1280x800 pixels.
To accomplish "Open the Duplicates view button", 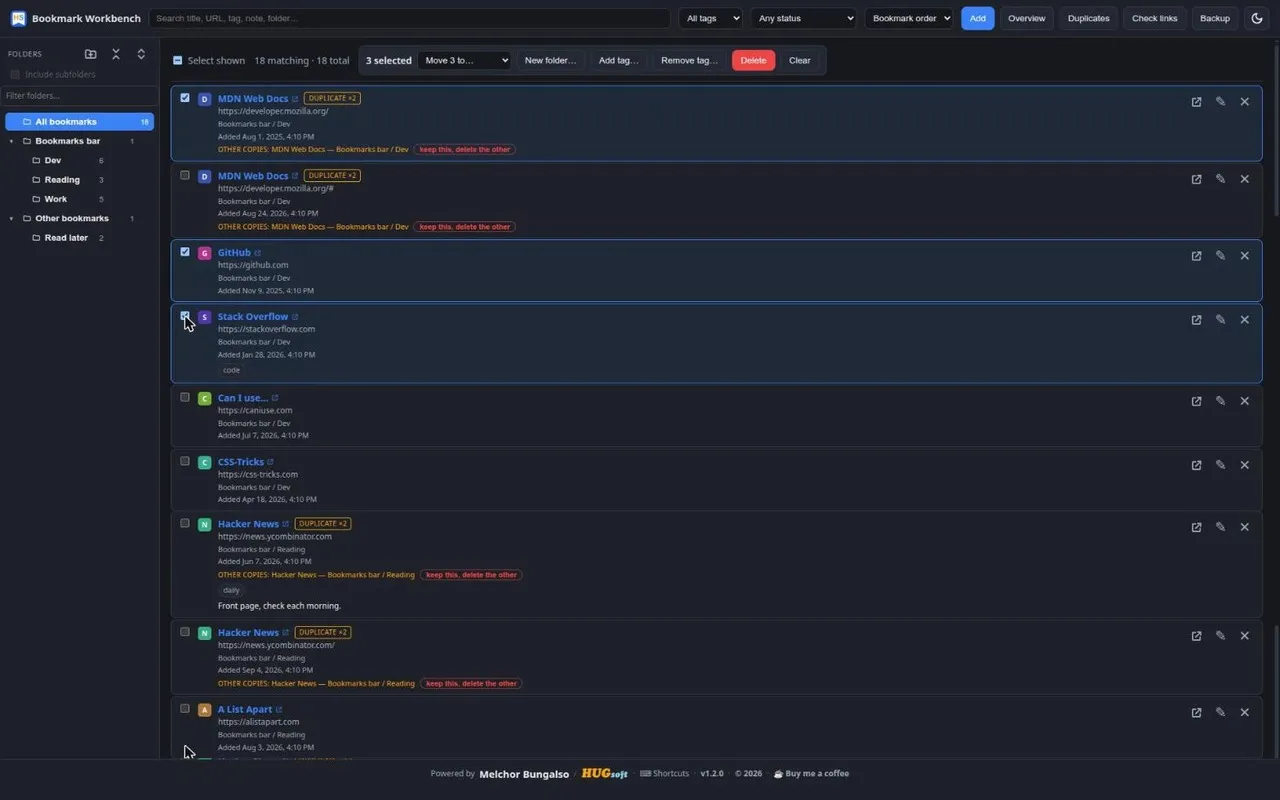I will click(x=1088, y=18).
